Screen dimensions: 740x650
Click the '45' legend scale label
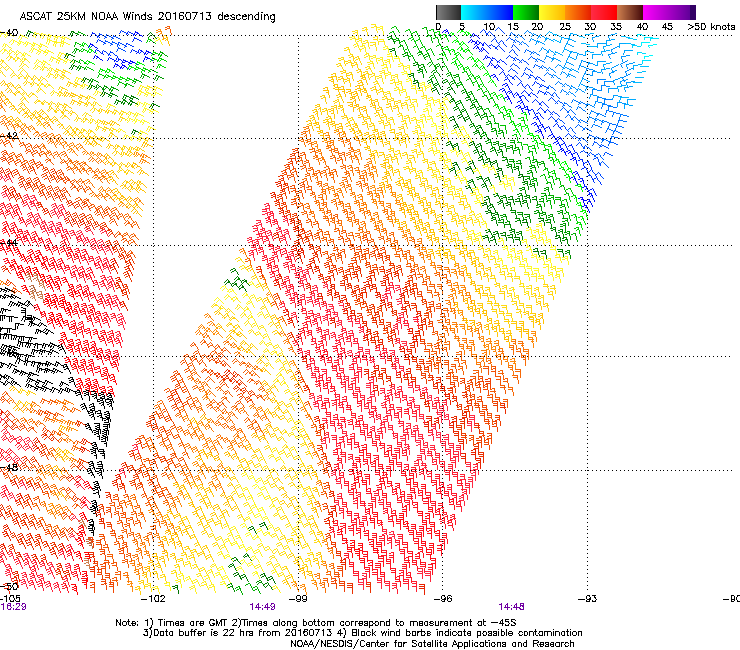(667, 26)
